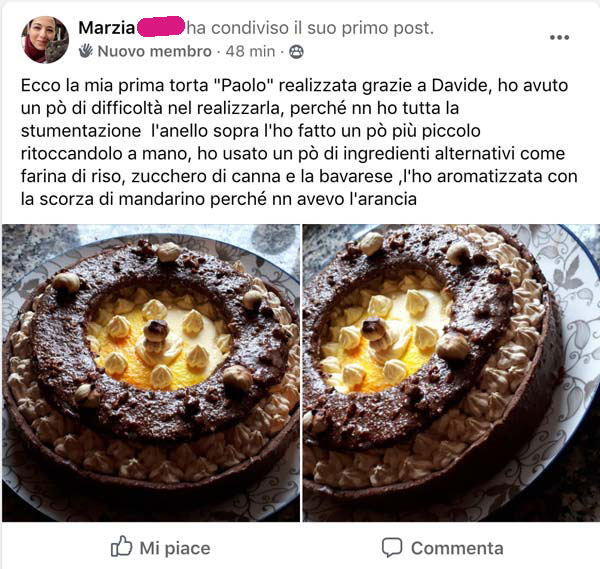Open the right cake photo
This screenshot has height=569, width=600.
point(452,373)
